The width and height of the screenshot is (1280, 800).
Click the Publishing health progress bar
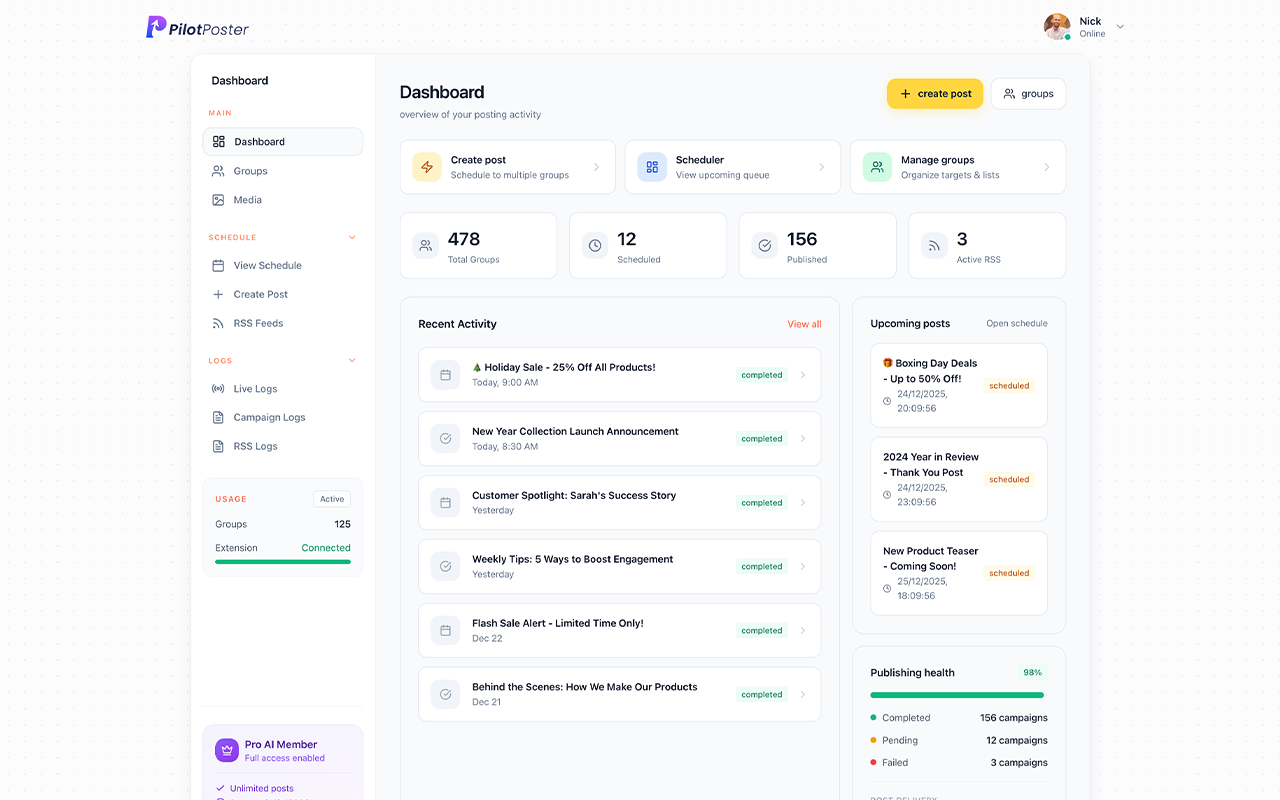point(957,695)
